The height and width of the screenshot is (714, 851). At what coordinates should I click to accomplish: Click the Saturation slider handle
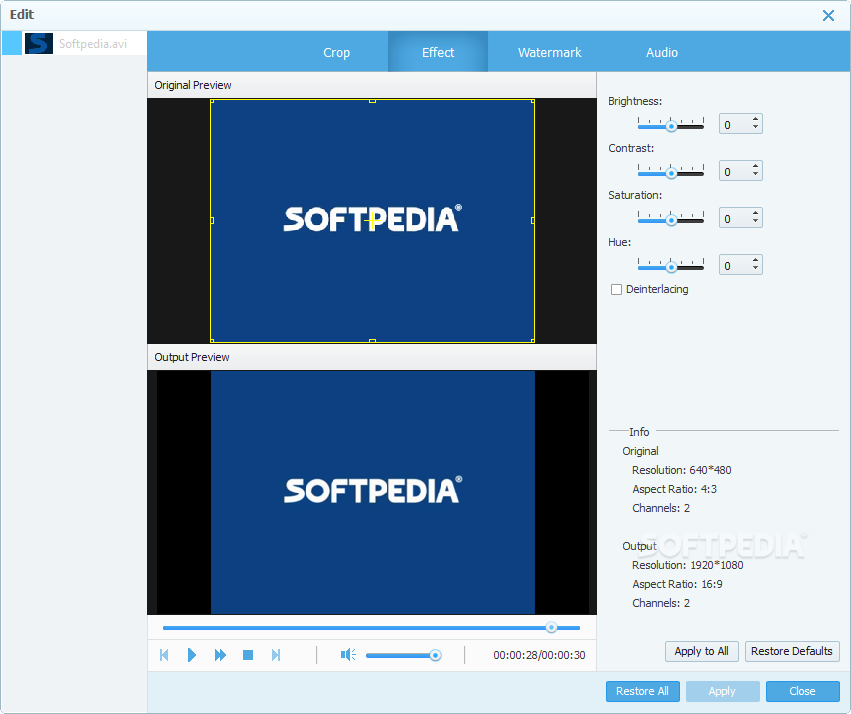[x=671, y=220]
